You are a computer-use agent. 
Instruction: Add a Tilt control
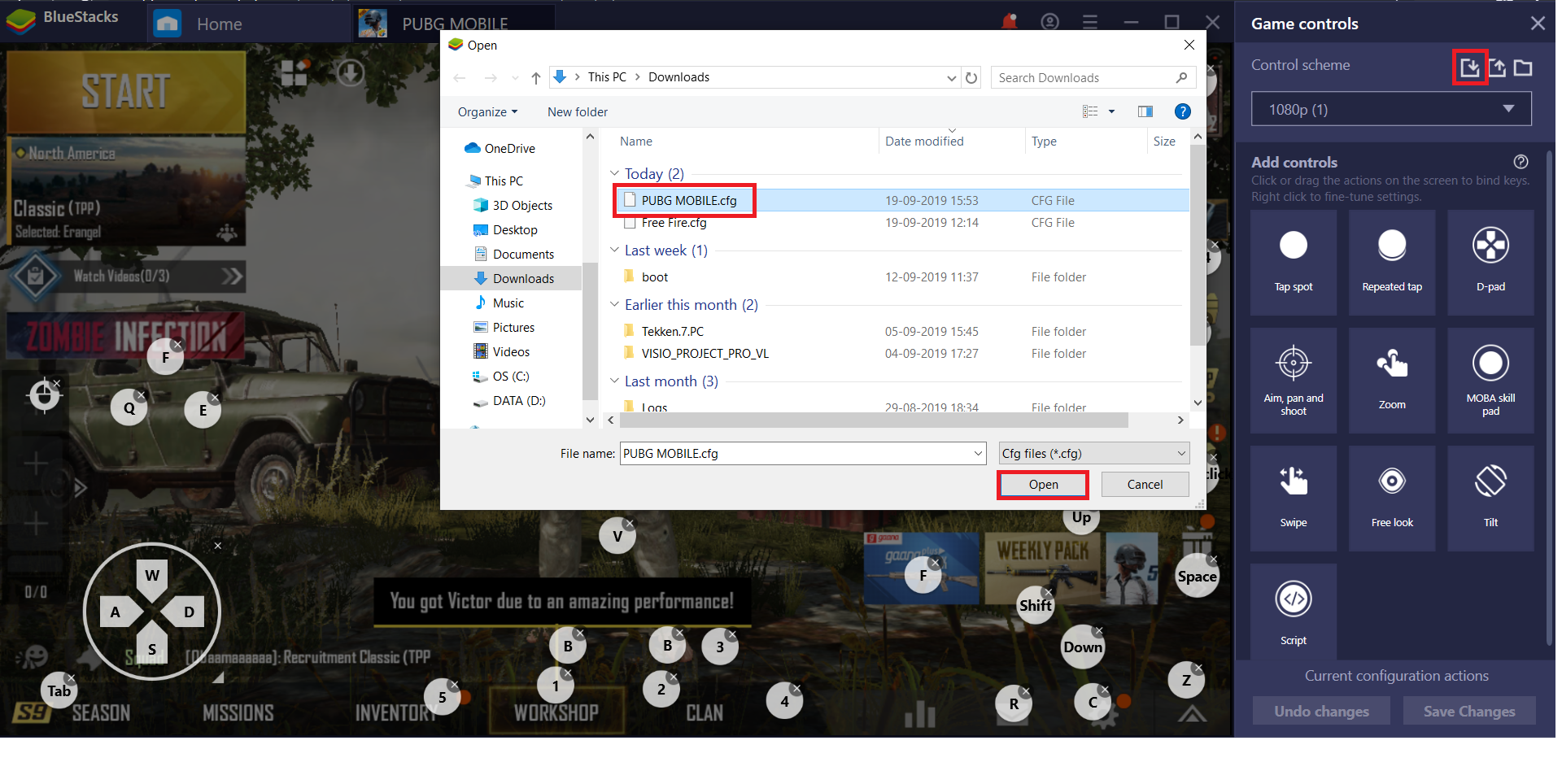point(1490,499)
